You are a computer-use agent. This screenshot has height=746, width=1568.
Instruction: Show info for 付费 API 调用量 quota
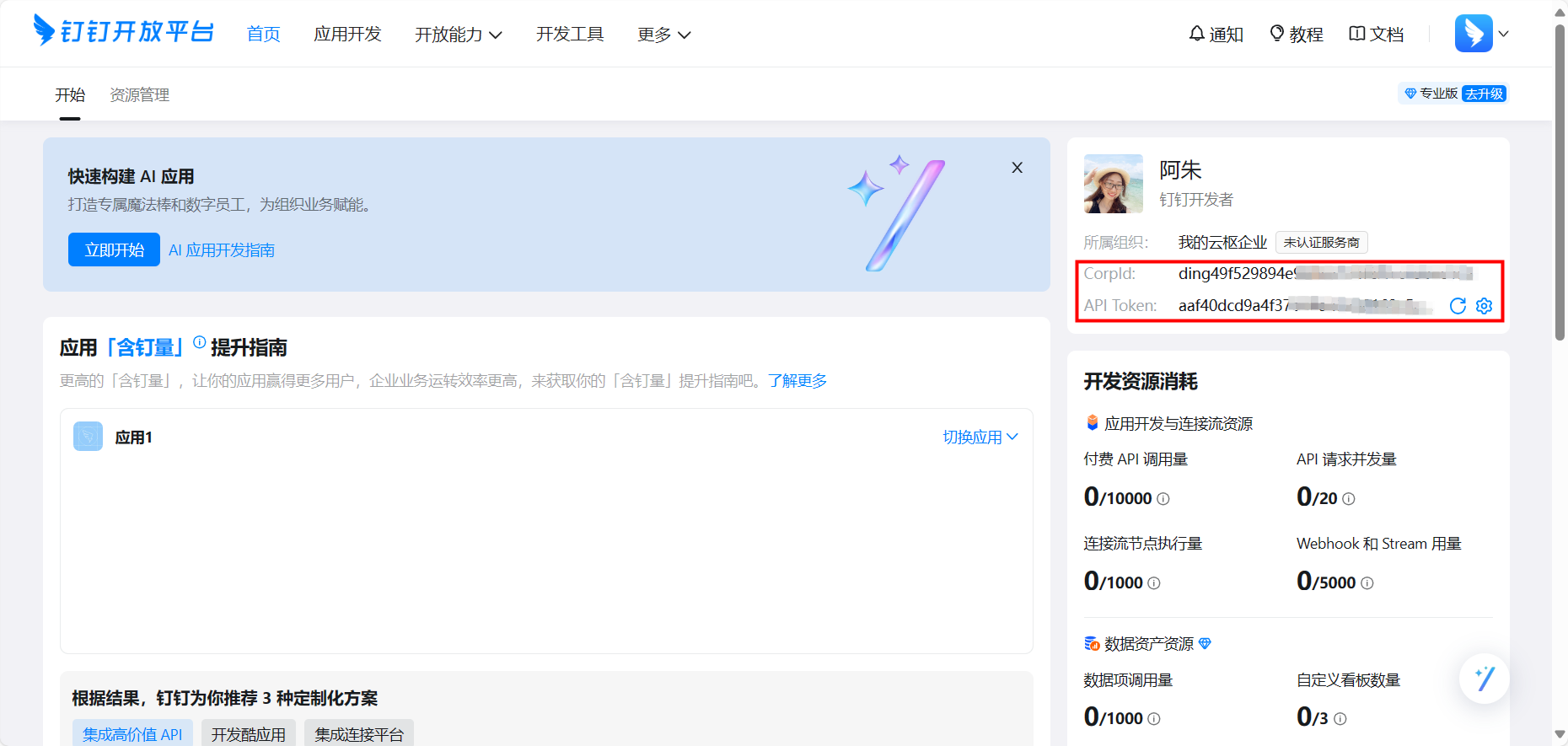1163,499
